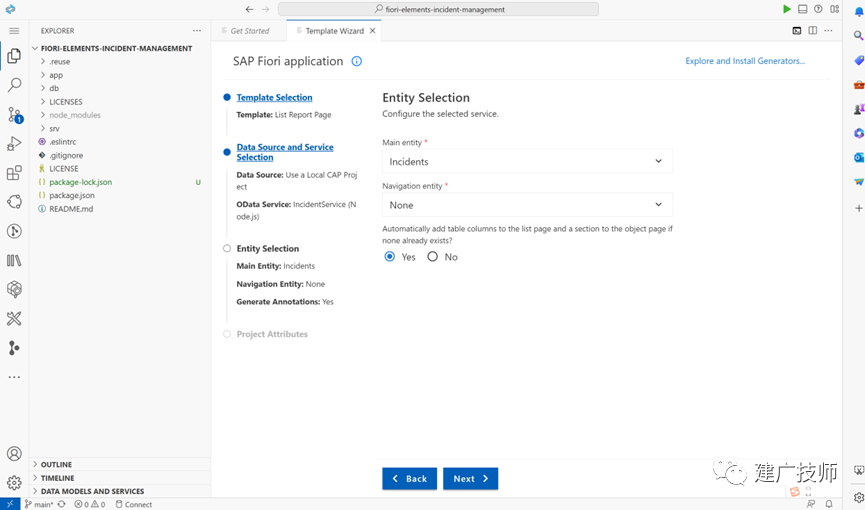This screenshot has height=510, width=865.
Task: Go back with the left arrow
Action: (x=249, y=9)
